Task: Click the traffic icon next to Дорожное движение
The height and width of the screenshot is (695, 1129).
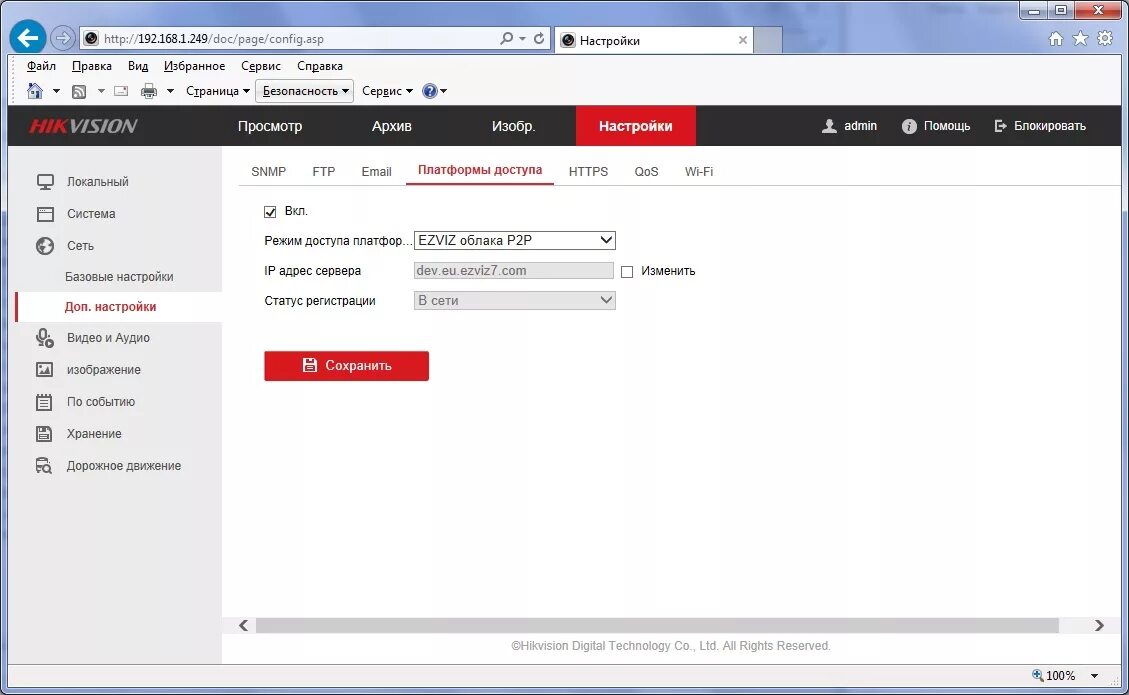Action: (x=45, y=466)
